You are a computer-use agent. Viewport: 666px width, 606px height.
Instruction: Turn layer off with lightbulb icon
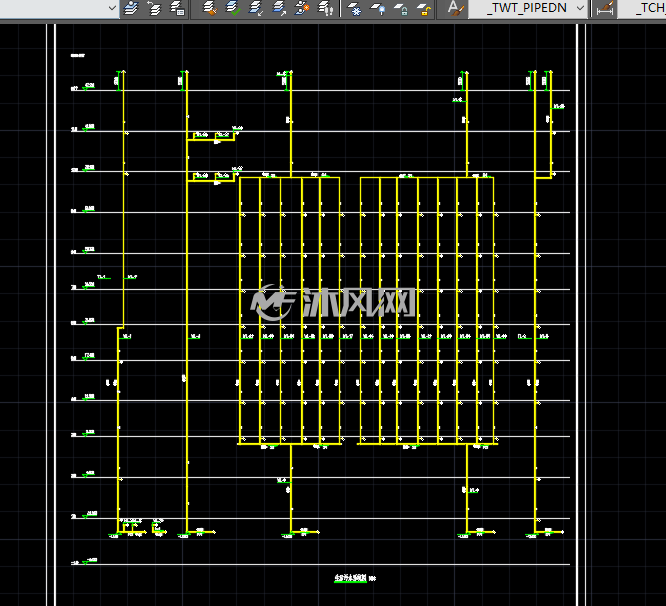pos(378,8)
